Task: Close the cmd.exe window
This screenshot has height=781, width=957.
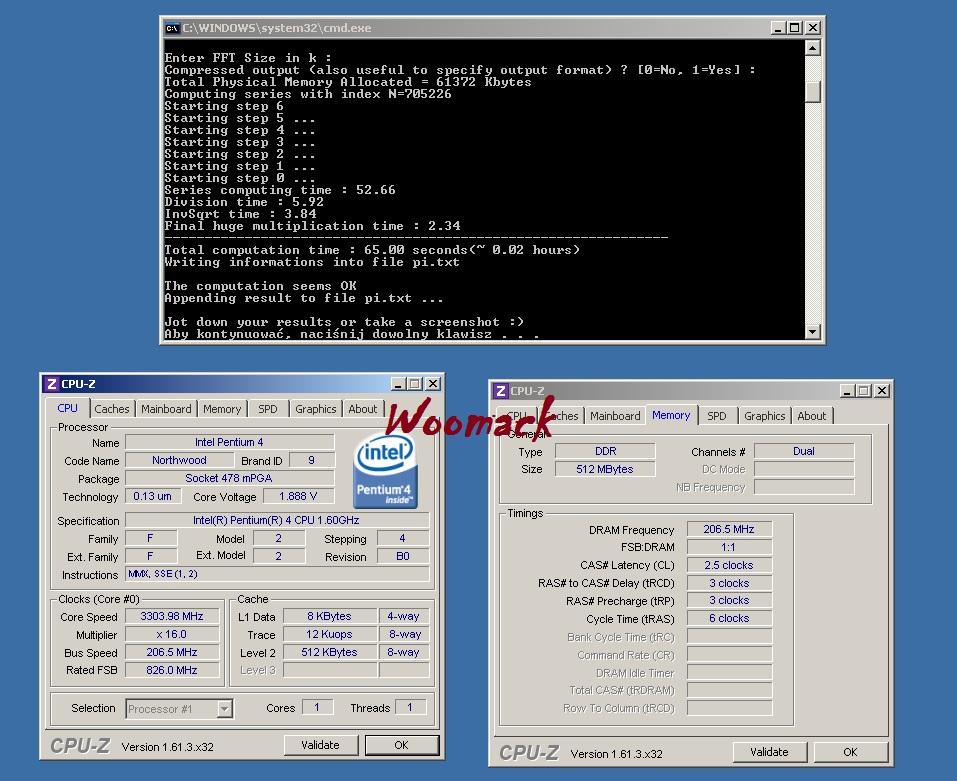Action: point(813,28)
